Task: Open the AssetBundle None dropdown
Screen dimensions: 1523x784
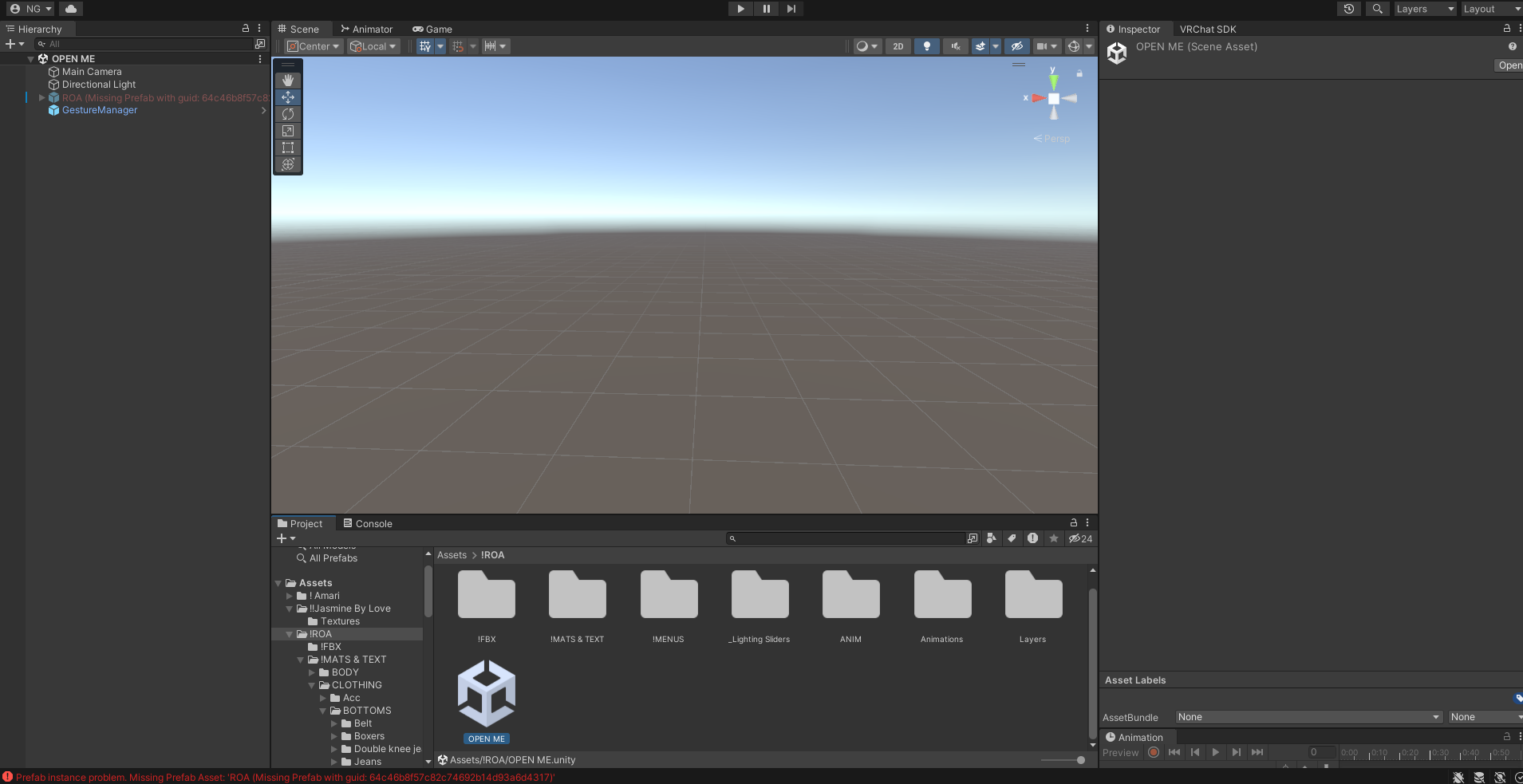Action: point(1309,717)
